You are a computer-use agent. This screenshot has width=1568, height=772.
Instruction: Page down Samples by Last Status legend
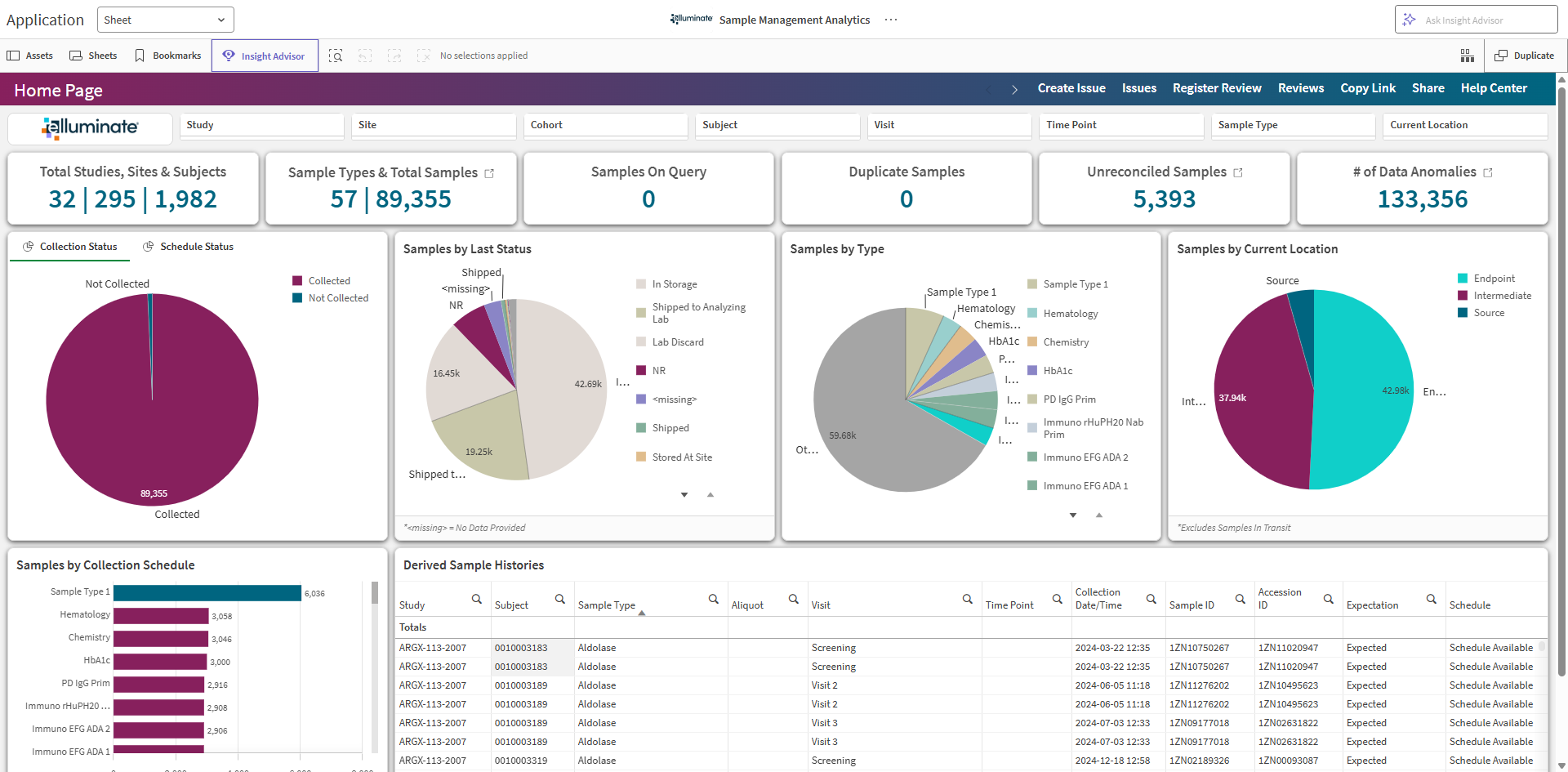684,495
